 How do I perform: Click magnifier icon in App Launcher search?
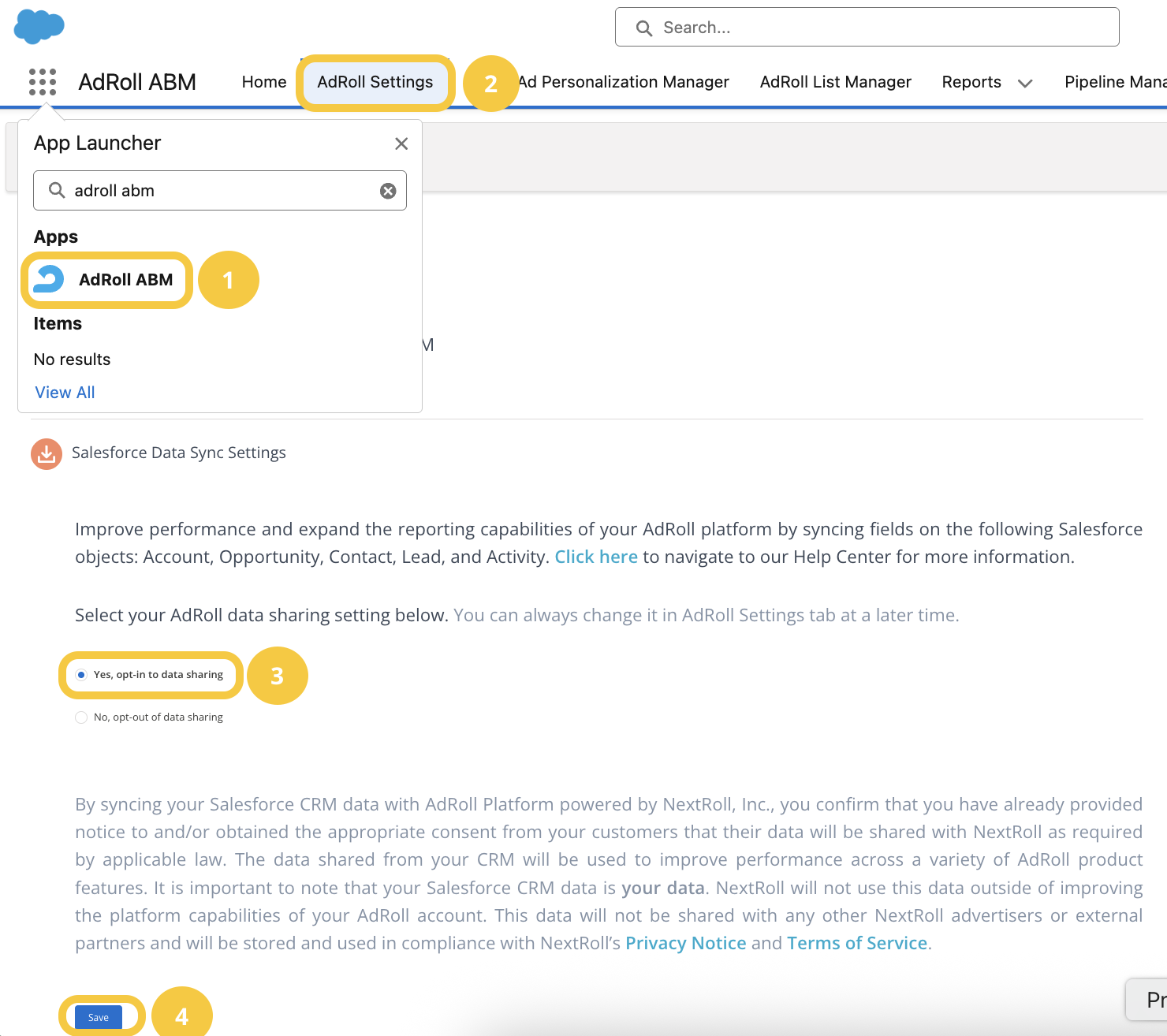pos(57,191)
